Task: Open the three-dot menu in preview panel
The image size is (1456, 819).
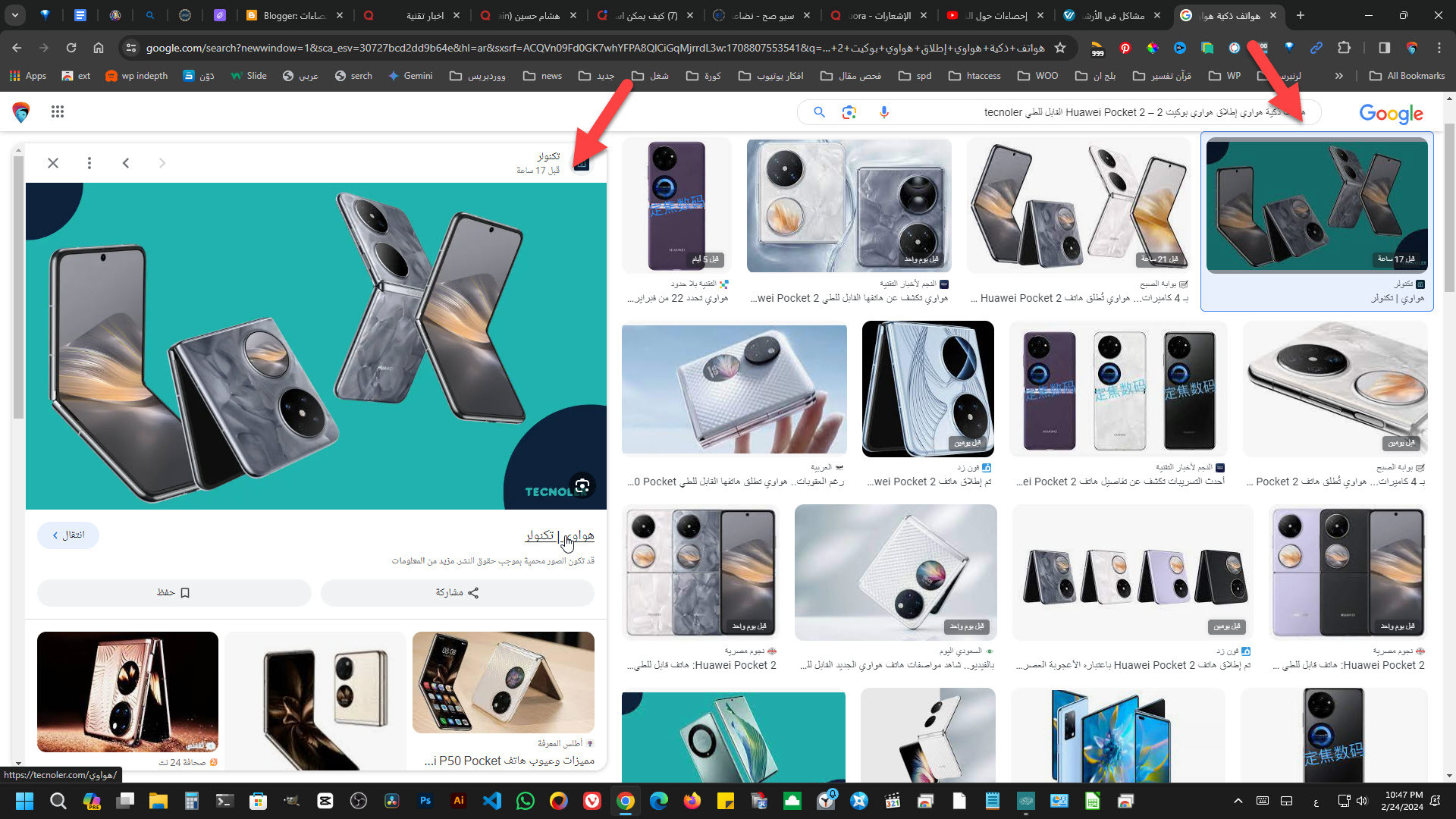Action: (x=89, y=163)
